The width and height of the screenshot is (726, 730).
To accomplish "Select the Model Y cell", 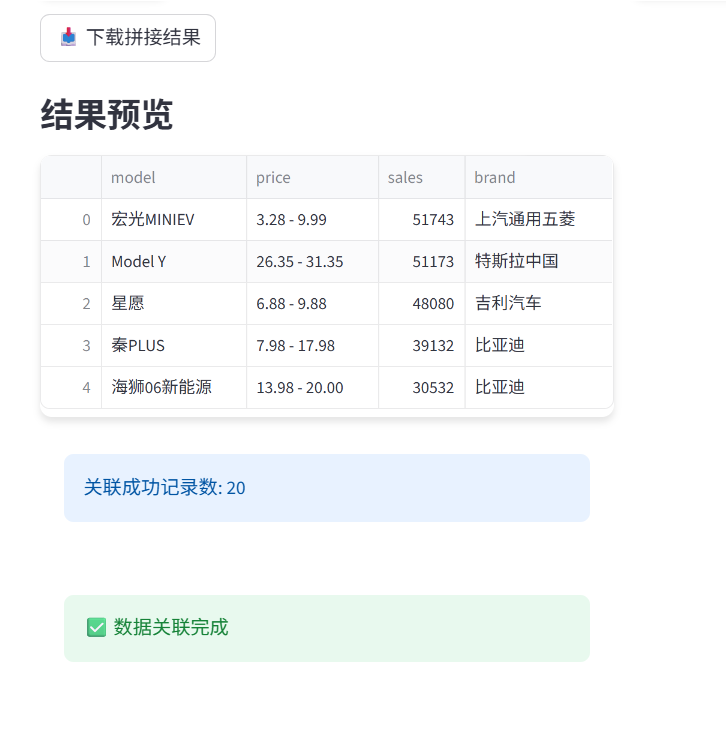I will click(174, 262).
